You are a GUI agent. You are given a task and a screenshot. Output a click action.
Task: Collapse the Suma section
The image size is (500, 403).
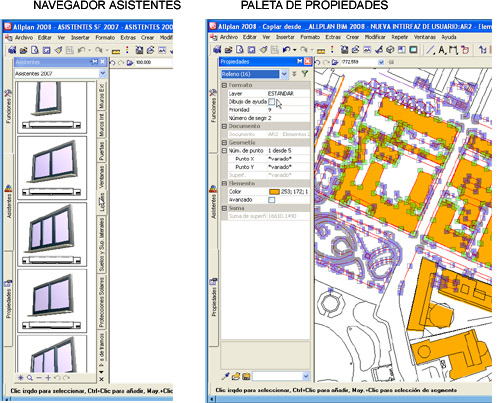click(x=224, y=208)
